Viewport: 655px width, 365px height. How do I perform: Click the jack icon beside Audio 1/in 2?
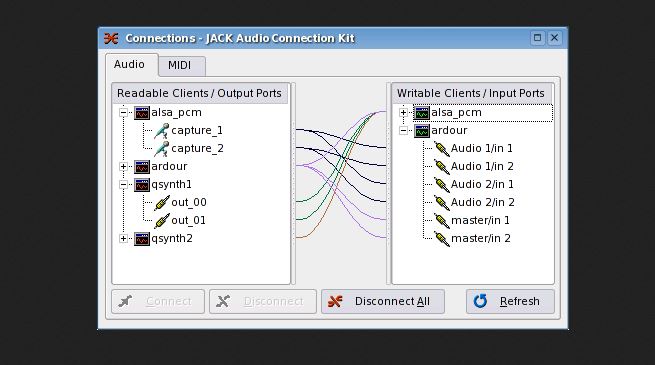[442, 167]
